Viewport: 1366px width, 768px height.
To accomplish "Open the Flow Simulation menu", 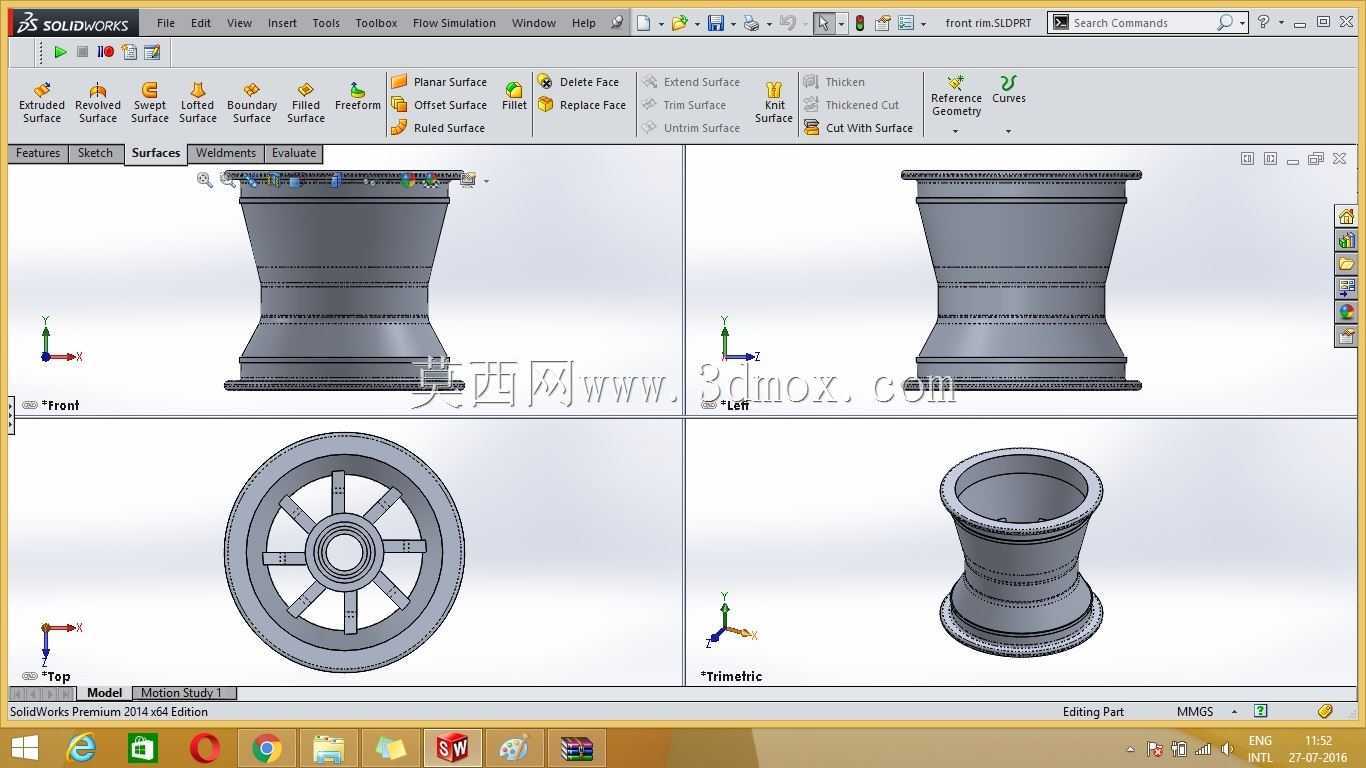I will pos(454,23).
